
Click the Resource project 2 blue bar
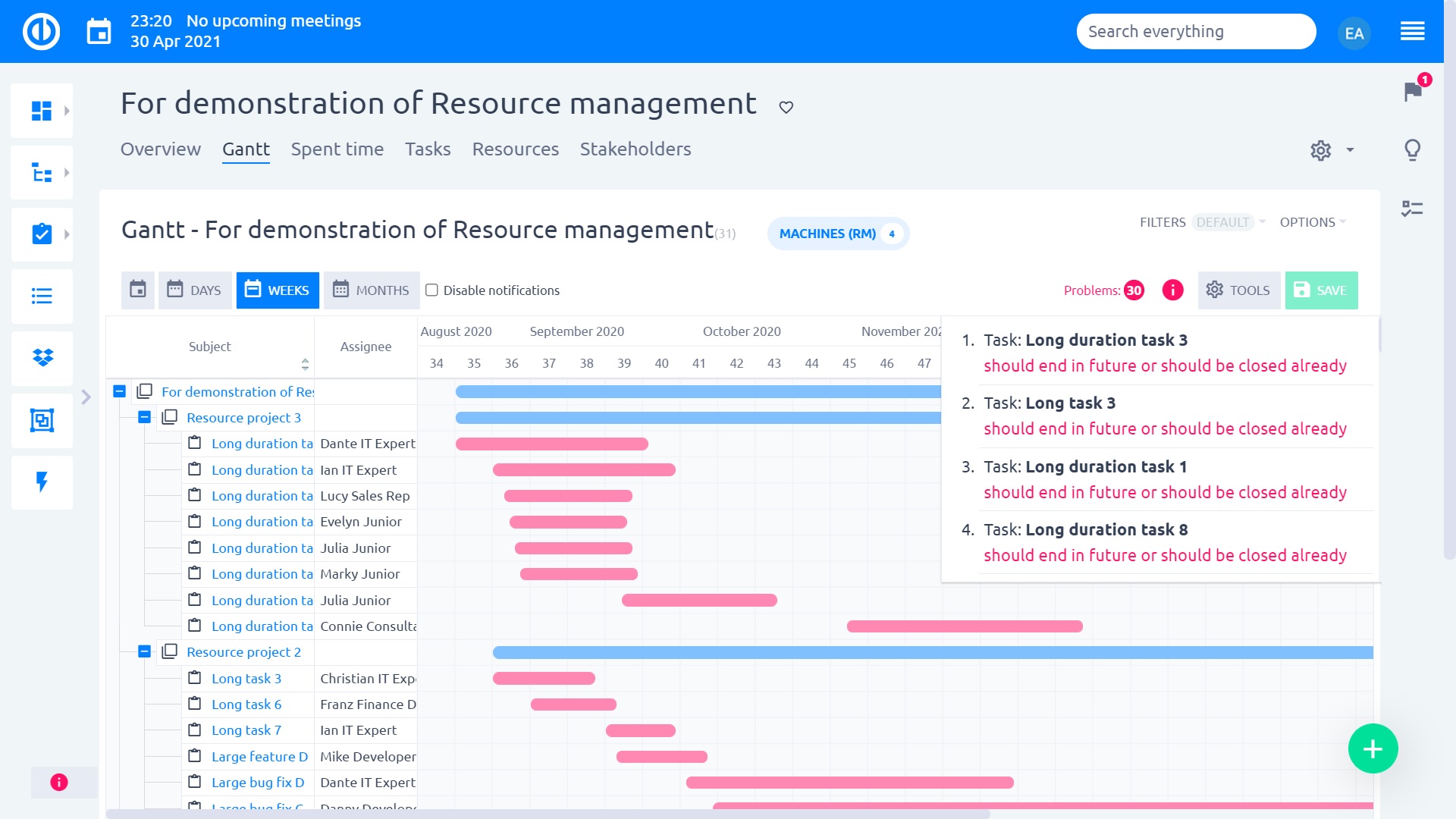(x=933, y=652)
